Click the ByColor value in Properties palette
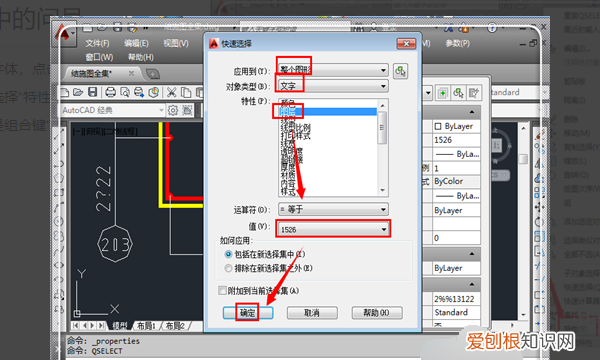Screen dimensions: 600x360 tap(457, 182)
